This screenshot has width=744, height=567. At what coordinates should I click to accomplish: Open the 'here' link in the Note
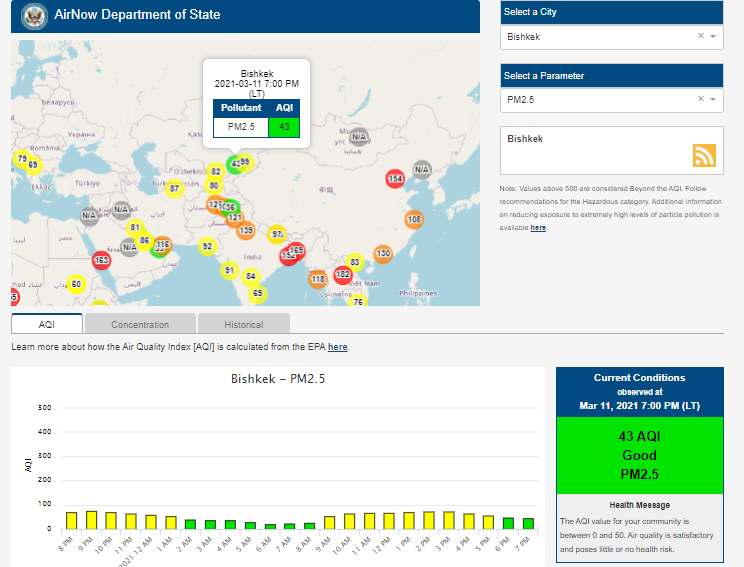(538, 228)
